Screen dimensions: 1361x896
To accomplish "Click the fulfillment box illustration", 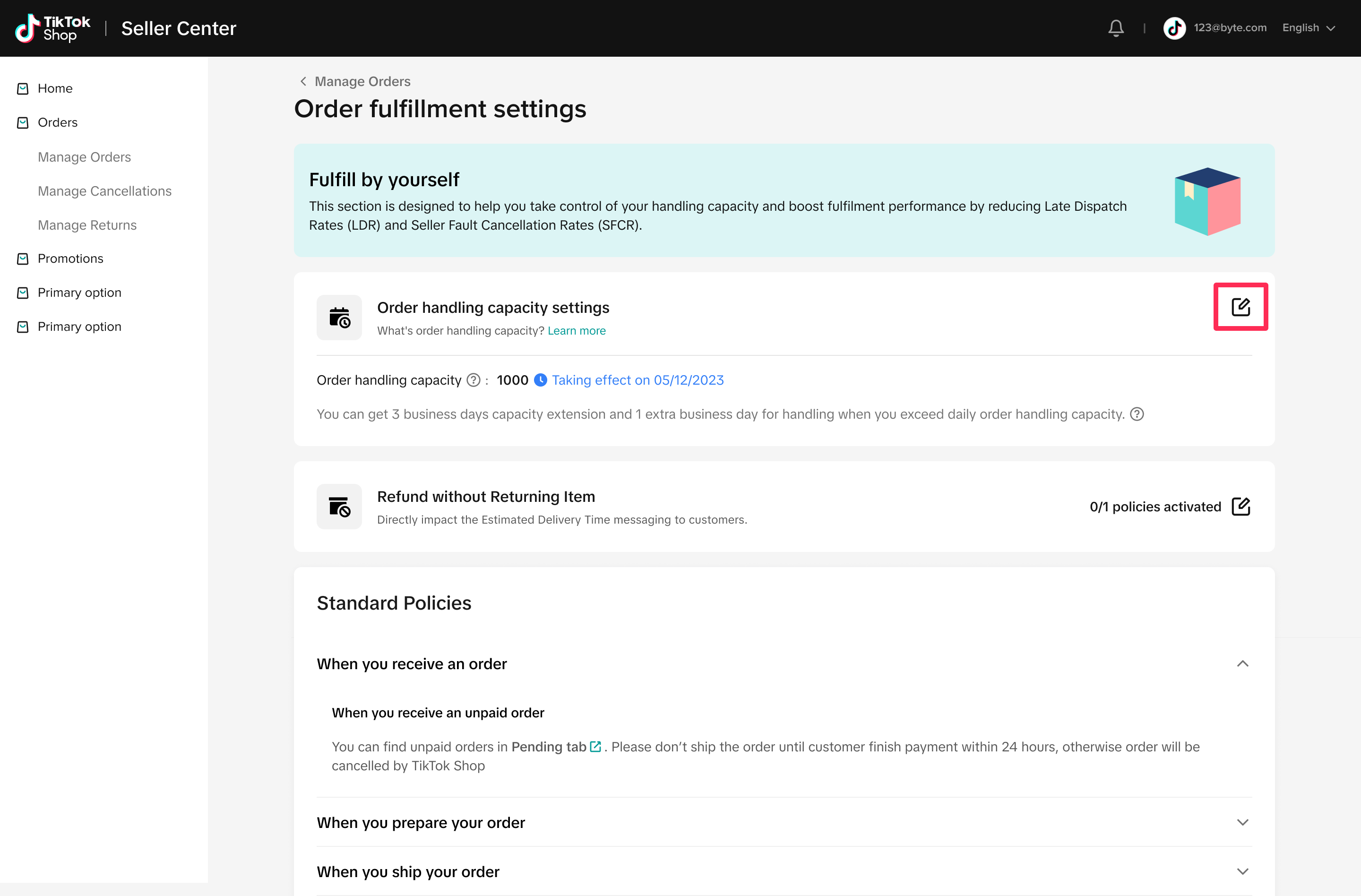I will tap(1207, 201).
